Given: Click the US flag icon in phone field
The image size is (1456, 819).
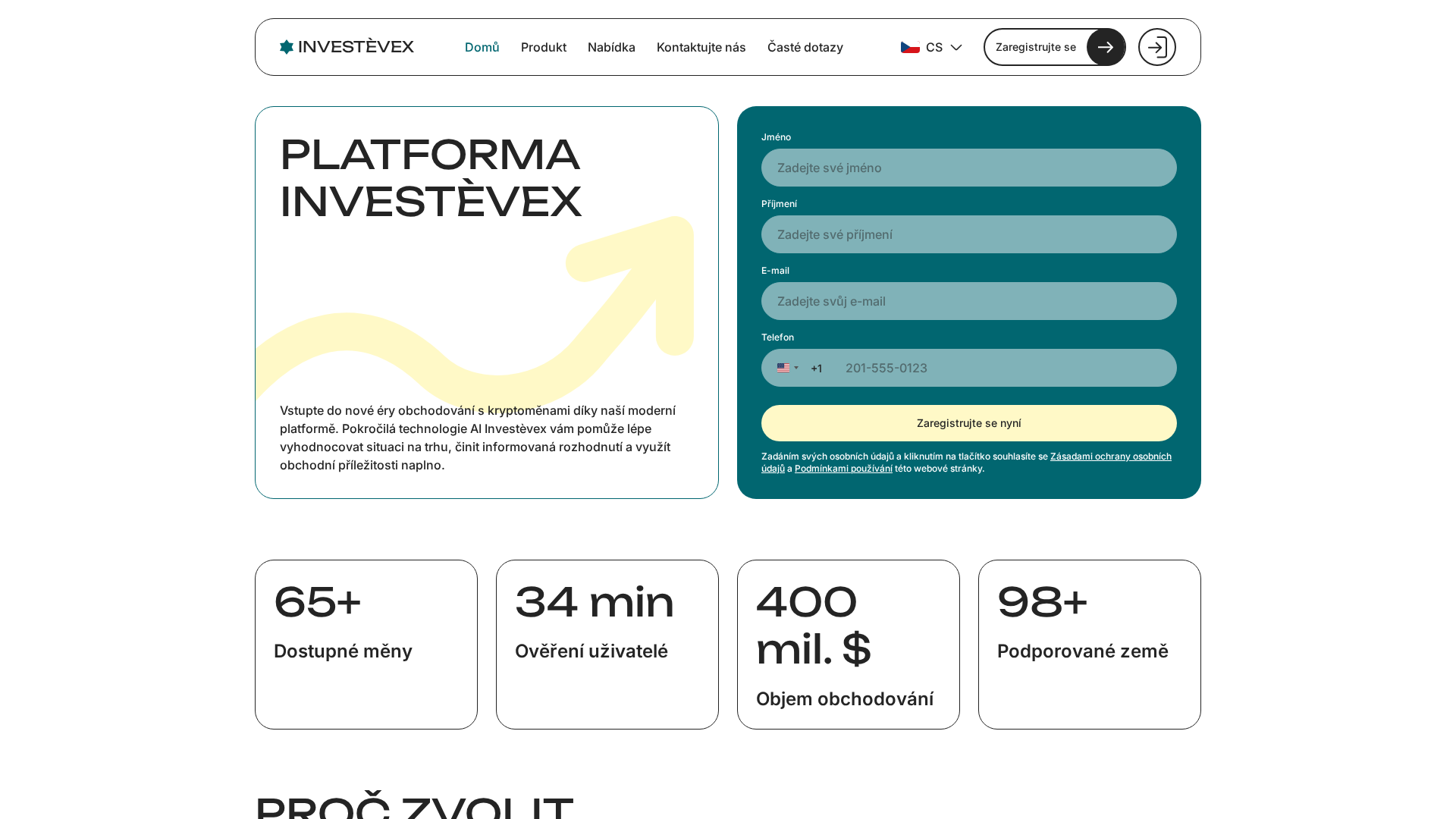Looking at the screenshot, I should point(783,368).
